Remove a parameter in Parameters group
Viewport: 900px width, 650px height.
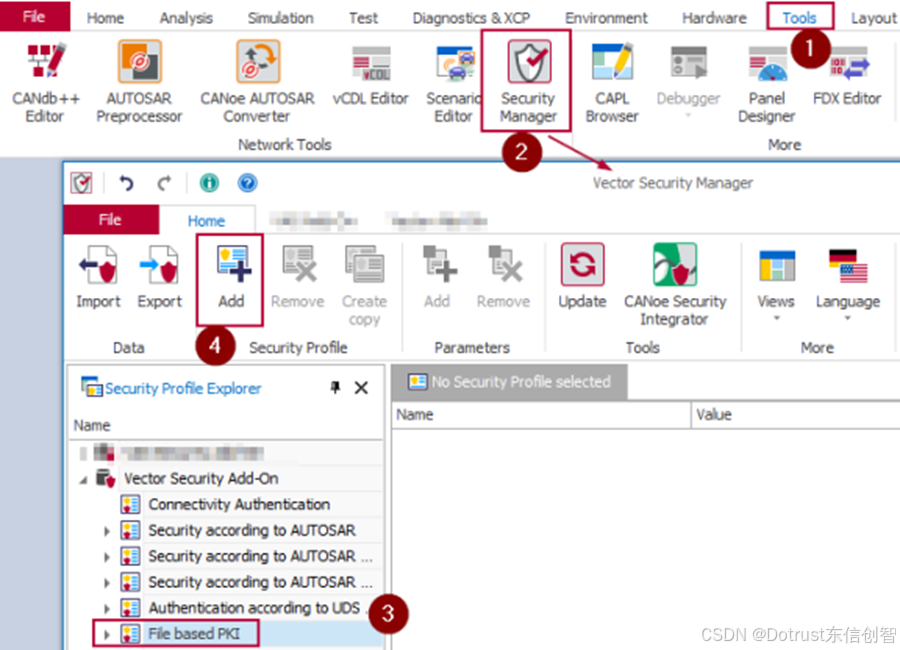[x=503, y=278]
